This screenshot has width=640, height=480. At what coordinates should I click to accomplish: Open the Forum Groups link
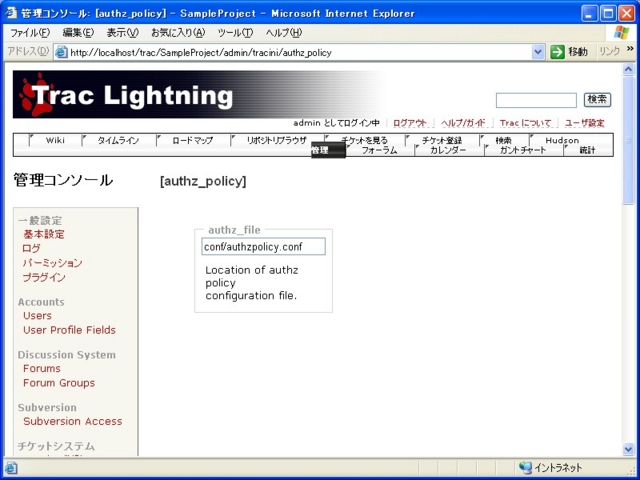pos(59,383)
